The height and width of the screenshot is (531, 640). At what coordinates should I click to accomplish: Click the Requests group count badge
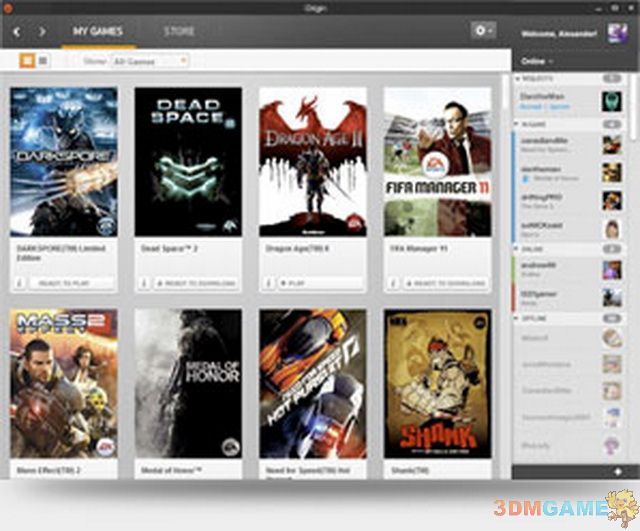[612, 78]
